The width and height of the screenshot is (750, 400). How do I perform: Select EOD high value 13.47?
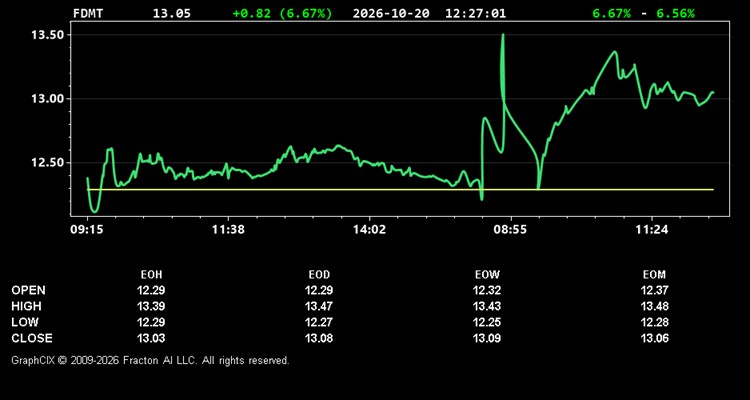319,306
